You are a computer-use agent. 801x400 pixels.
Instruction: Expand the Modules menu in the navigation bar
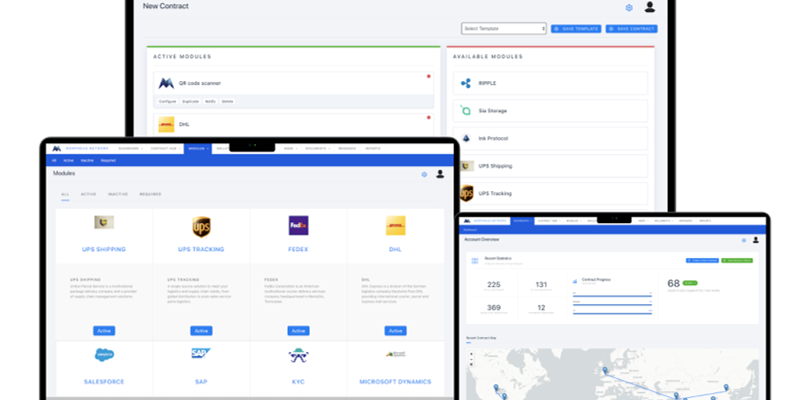(197, 148)
